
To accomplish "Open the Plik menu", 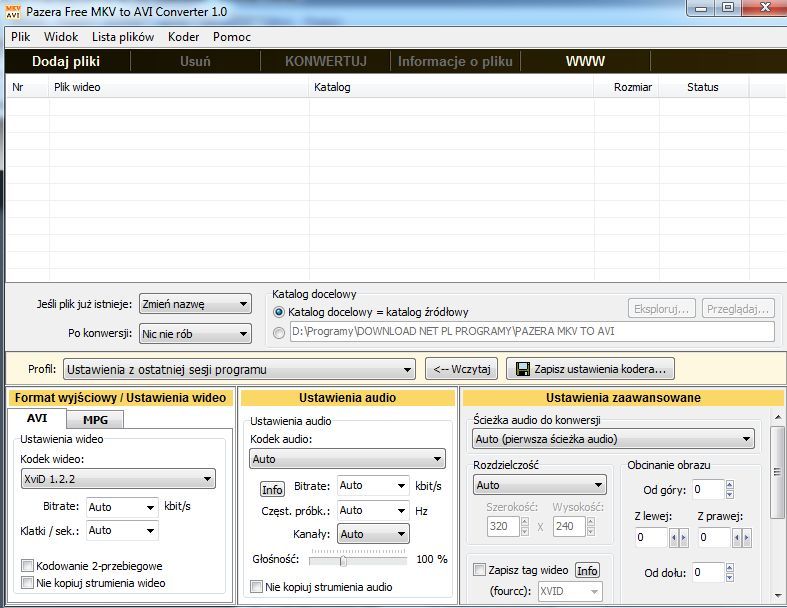I will 21,37.
